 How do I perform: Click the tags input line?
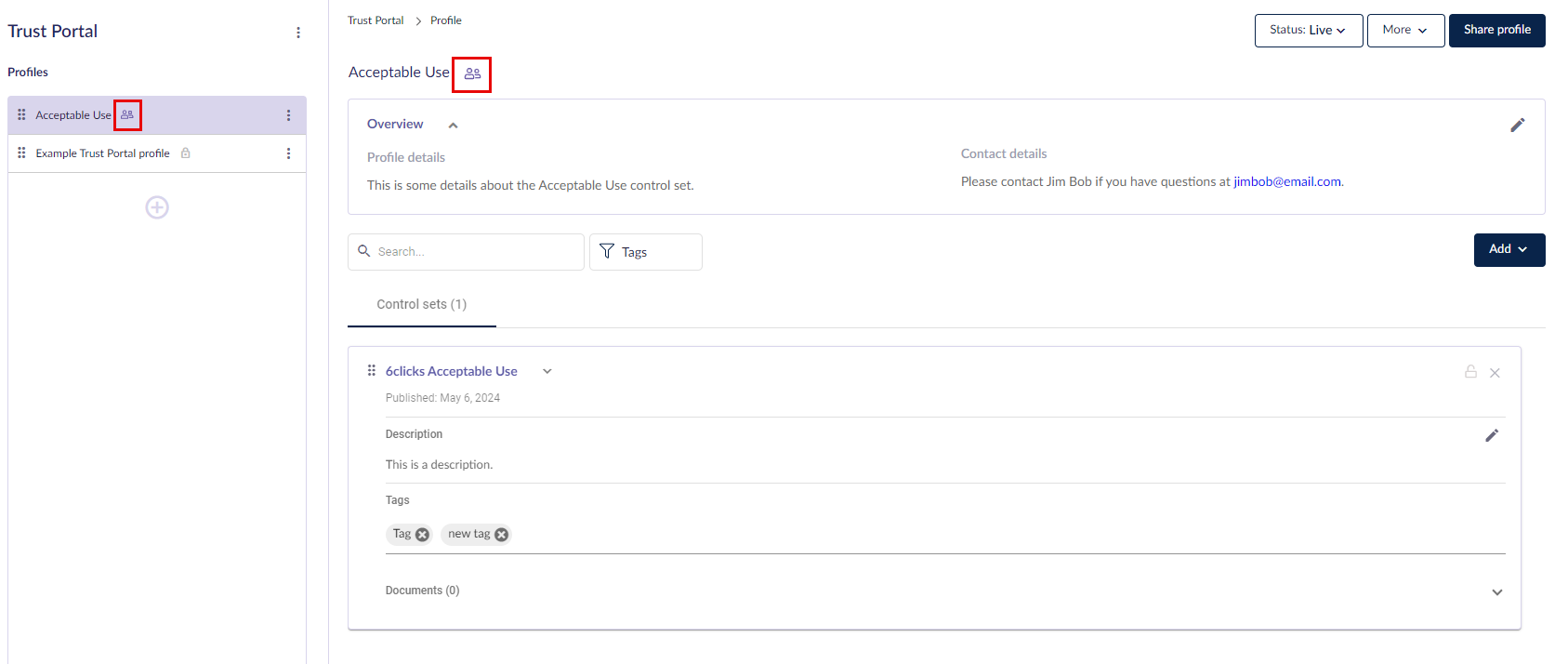pyautogui.click(x=945, y=535)
